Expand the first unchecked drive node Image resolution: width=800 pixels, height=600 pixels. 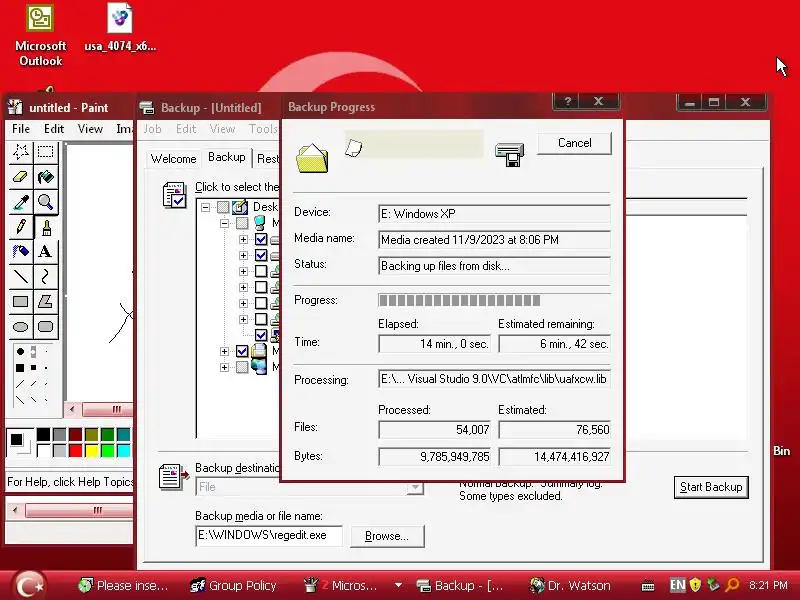pos(243,271)
